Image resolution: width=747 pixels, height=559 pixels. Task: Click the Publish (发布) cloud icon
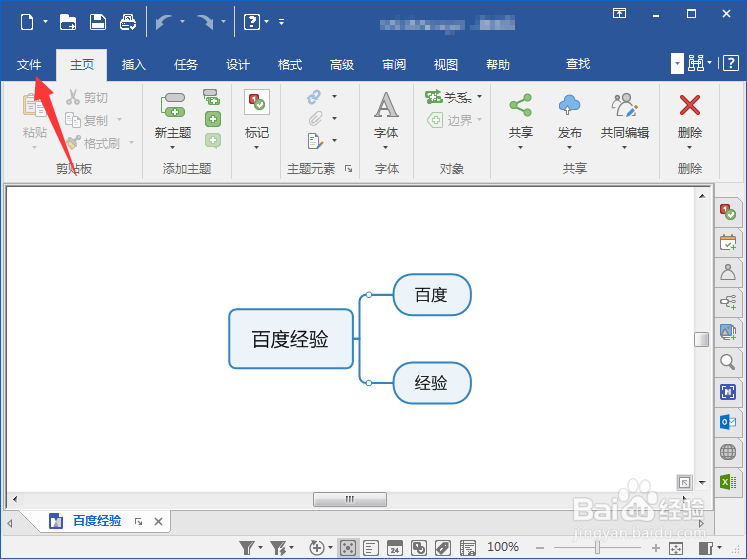pos(569,105)
